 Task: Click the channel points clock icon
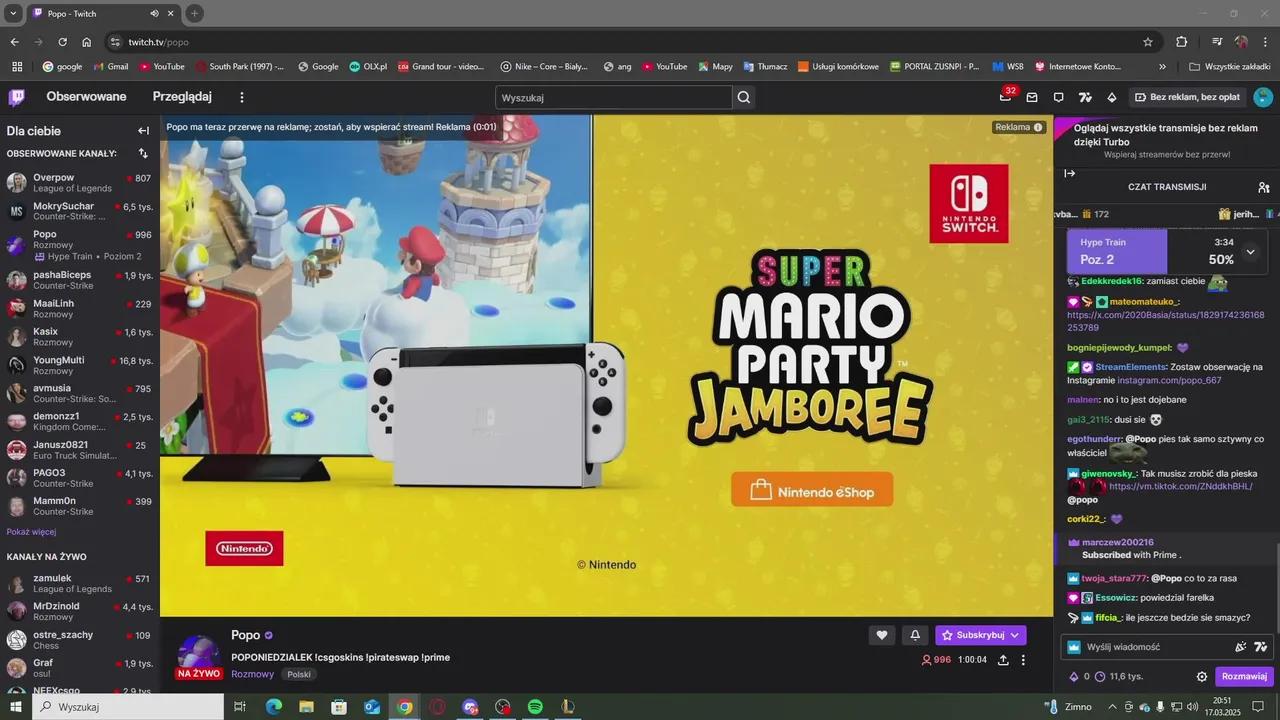[x=1100, y=676]
